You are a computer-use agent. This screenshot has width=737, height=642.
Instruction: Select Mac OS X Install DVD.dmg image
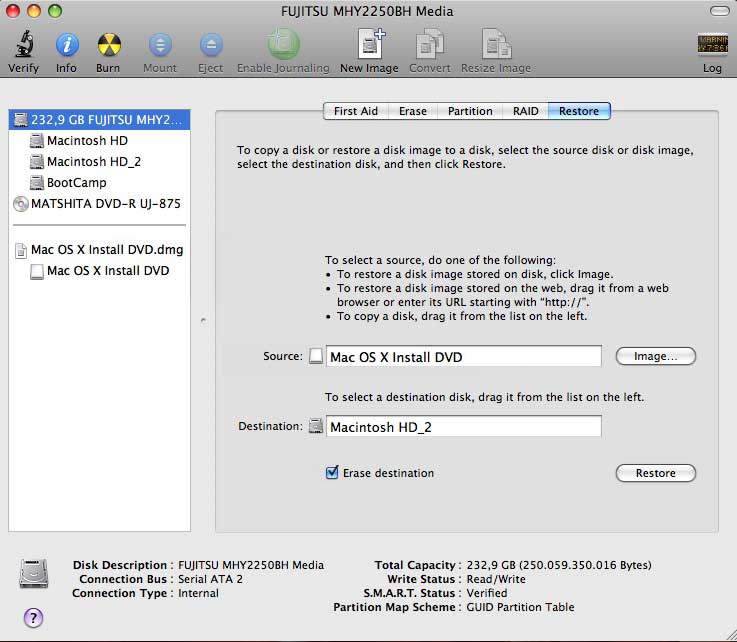pyautogui.click(x=99, y=250)
